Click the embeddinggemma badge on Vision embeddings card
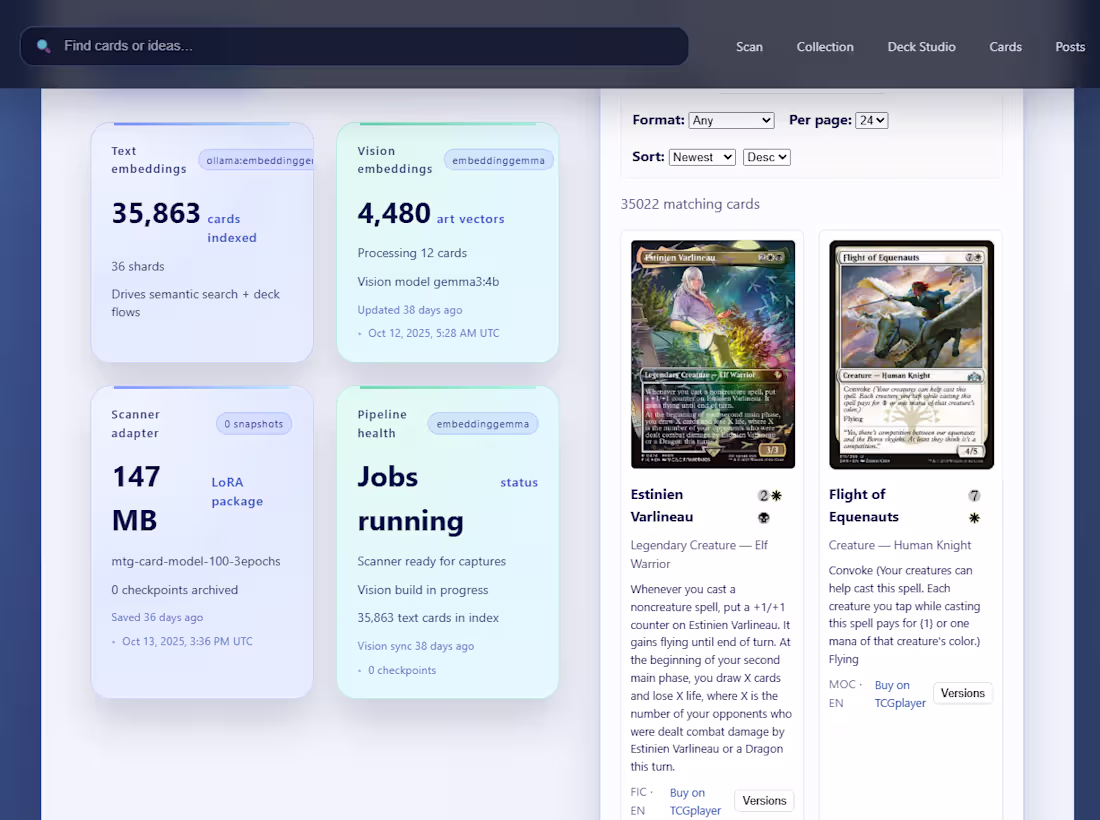The image size is (1100, 820). [x=498, y=159]
